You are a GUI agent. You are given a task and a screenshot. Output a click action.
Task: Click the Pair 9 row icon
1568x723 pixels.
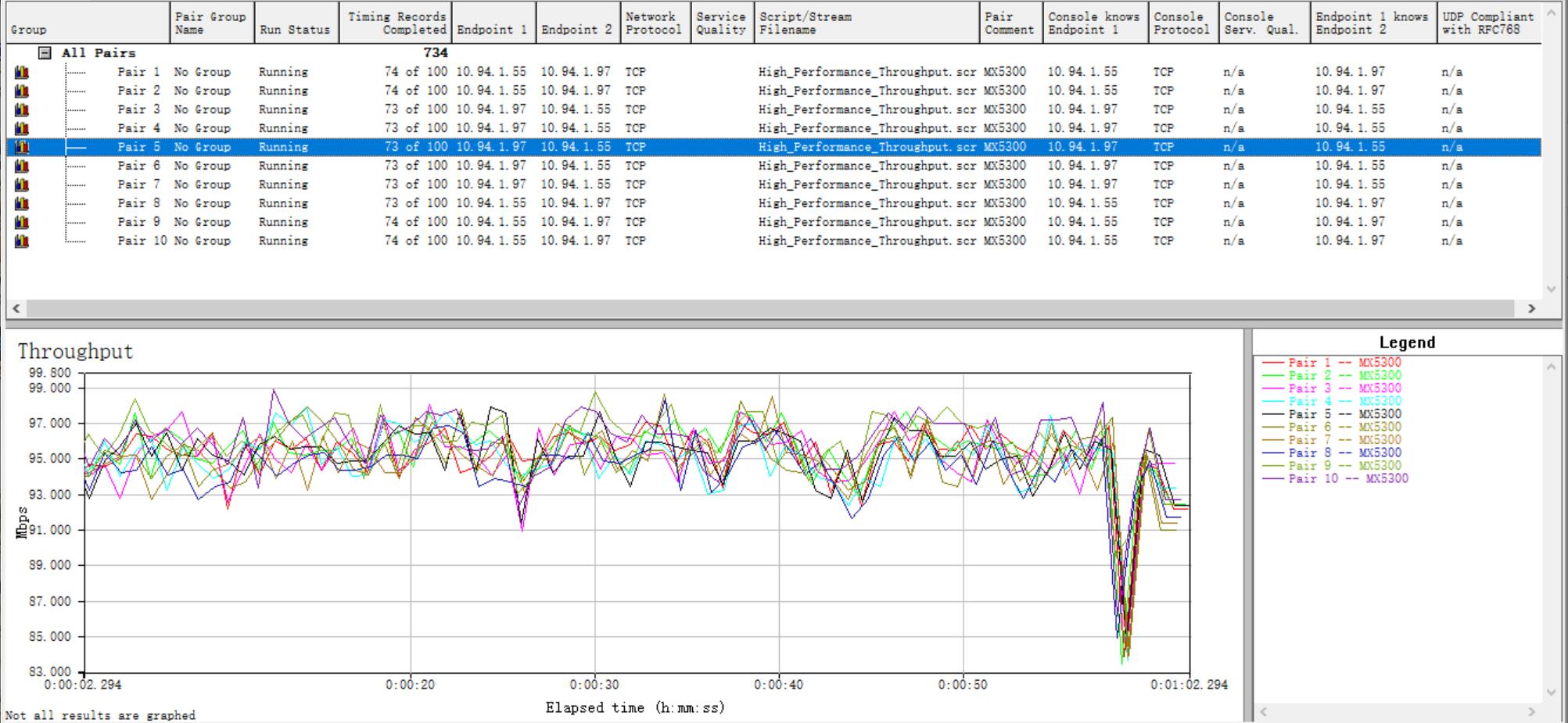point(22,222)
